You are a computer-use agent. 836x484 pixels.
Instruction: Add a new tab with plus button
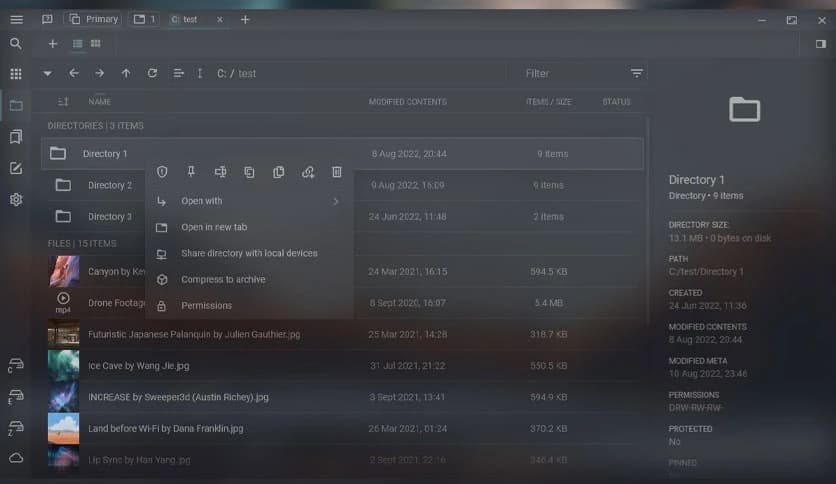point(245,20)
